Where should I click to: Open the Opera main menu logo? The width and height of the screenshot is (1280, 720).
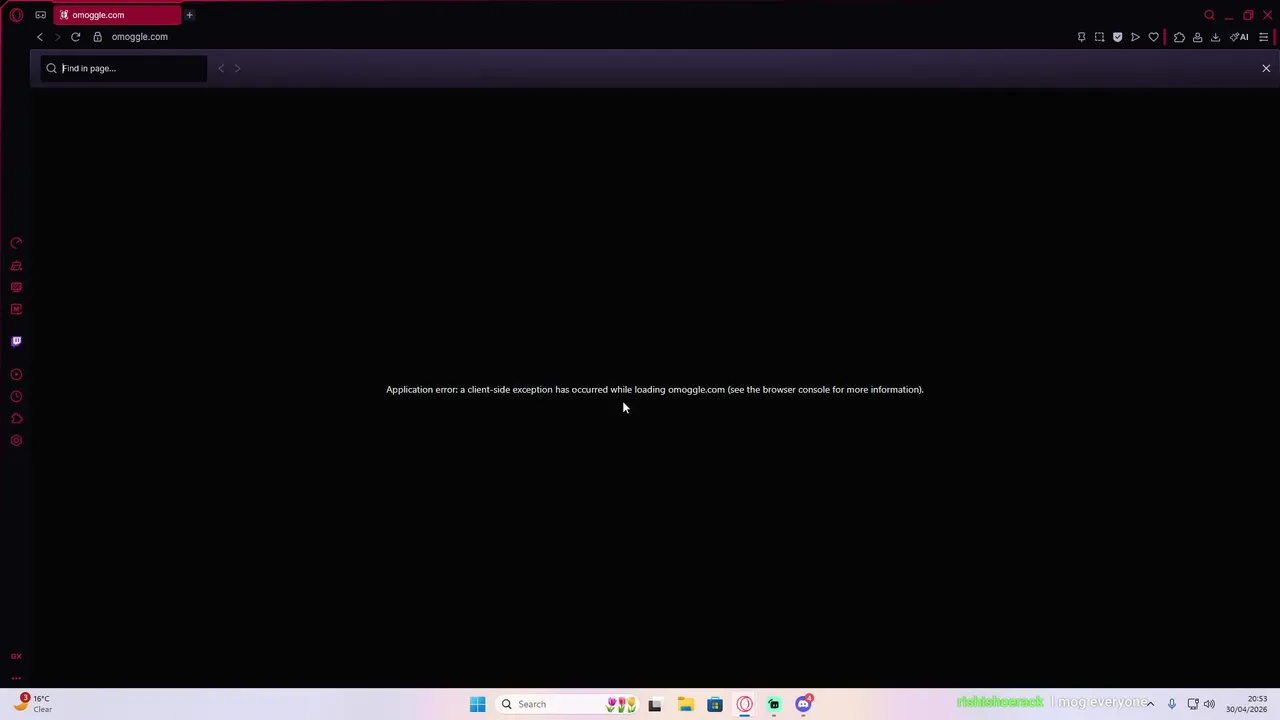(x=16, y=15)
